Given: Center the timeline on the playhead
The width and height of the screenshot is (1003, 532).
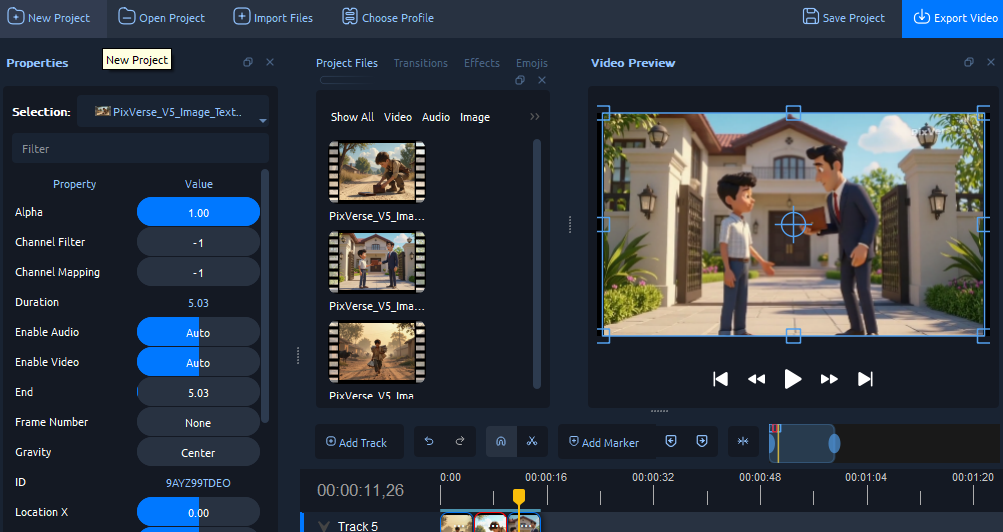Looking at the screenshot, I should pos(743,441).
